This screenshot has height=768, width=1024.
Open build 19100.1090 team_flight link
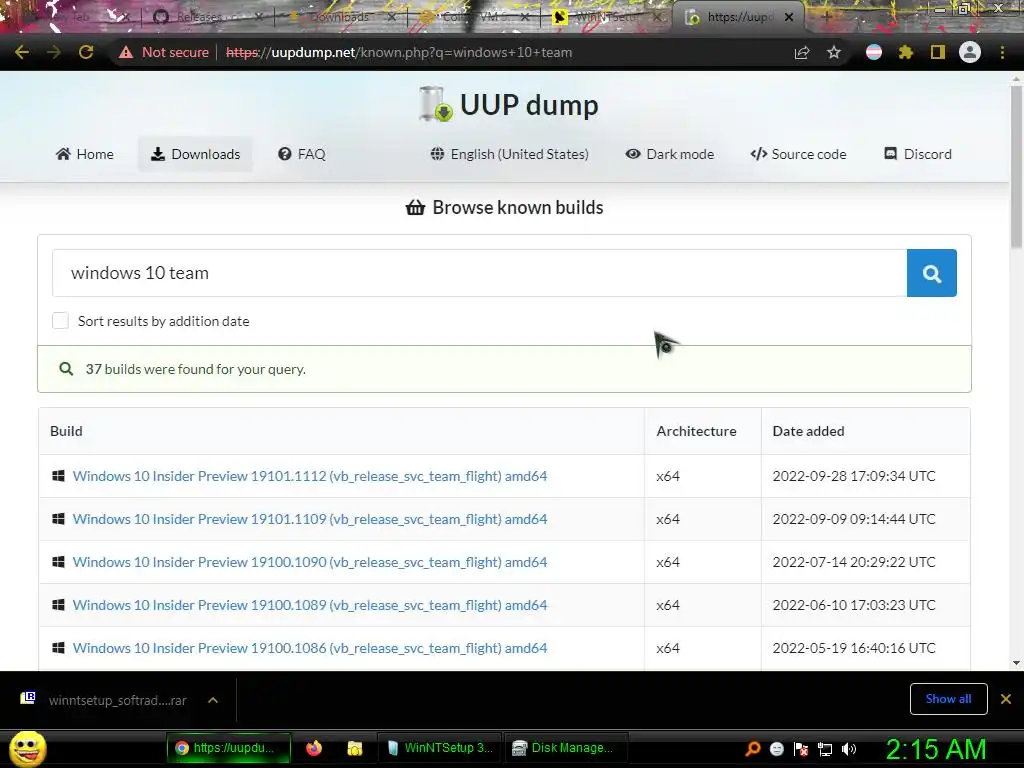(310, 562)
